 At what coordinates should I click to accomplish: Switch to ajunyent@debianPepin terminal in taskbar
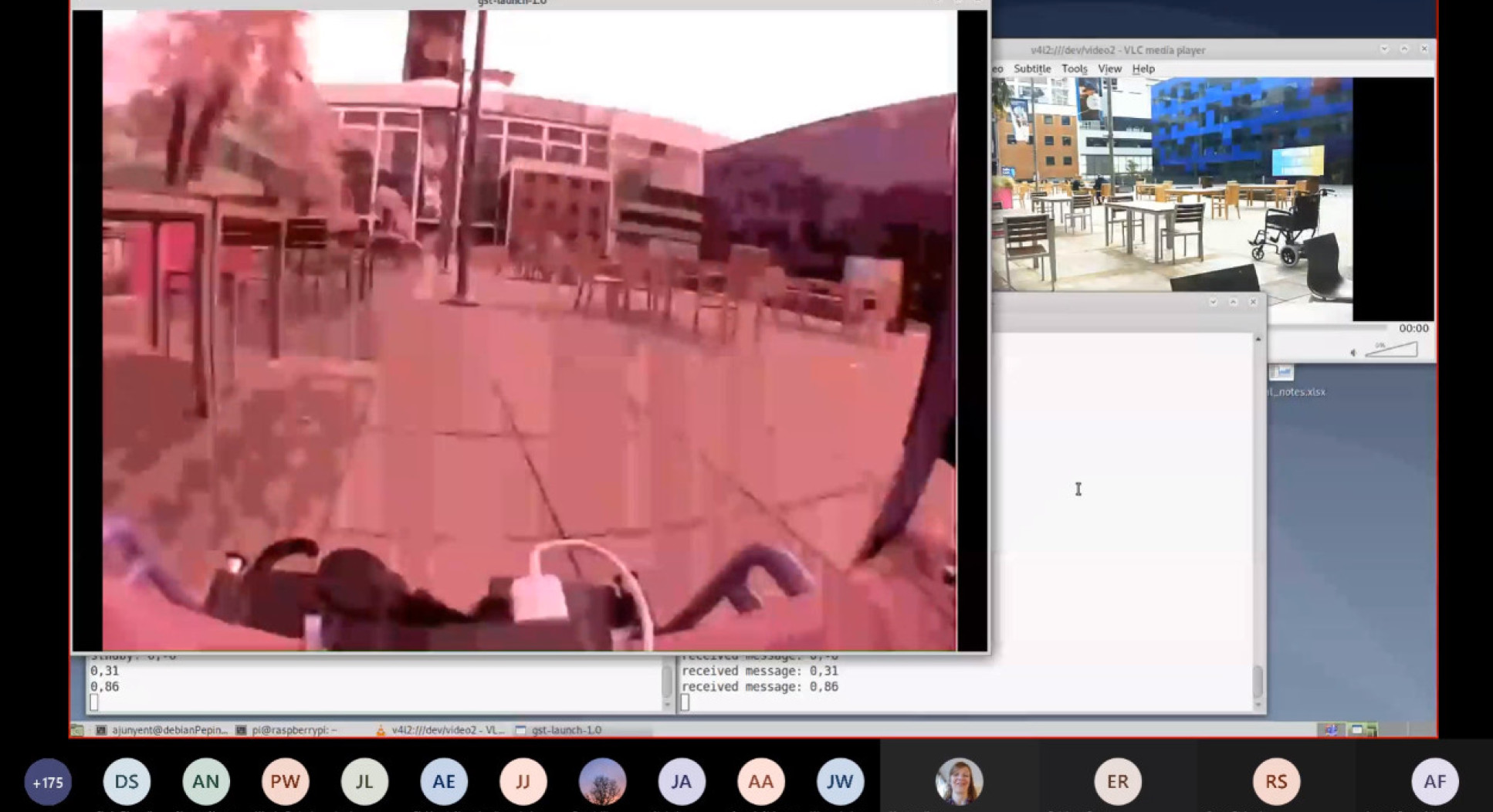[163, 729]
